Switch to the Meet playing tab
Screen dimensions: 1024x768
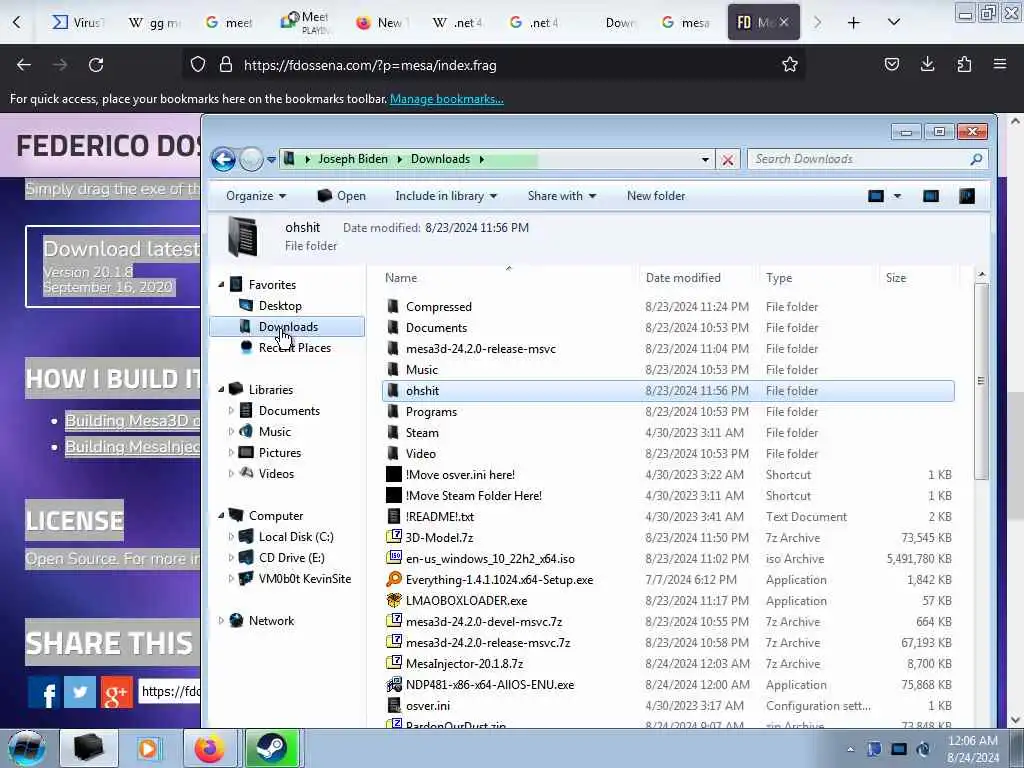(x=306, y=23)
